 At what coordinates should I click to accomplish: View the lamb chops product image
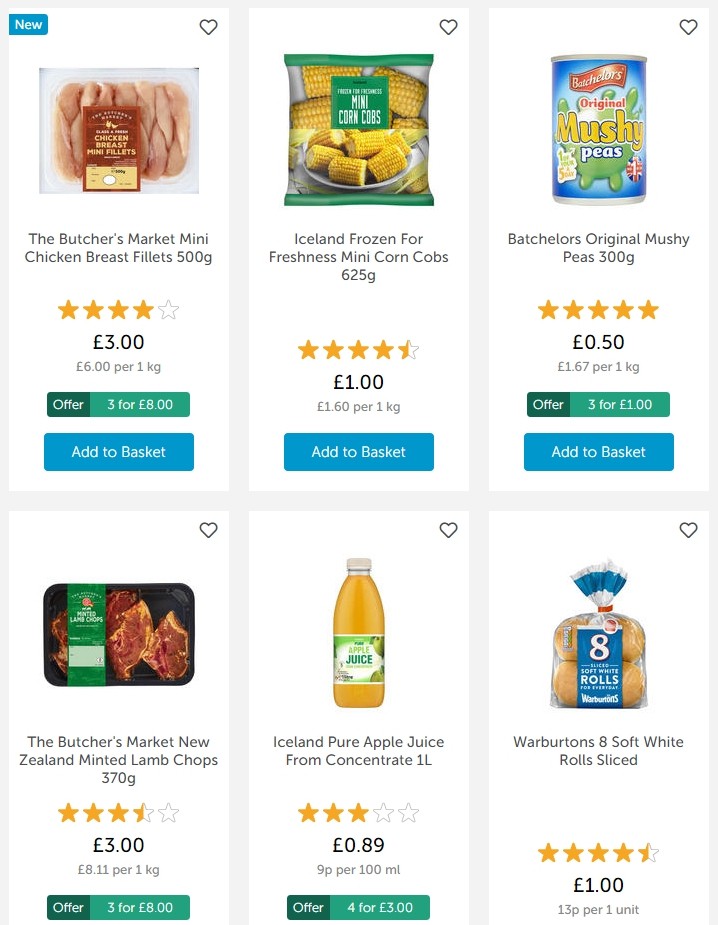(118, 634)
